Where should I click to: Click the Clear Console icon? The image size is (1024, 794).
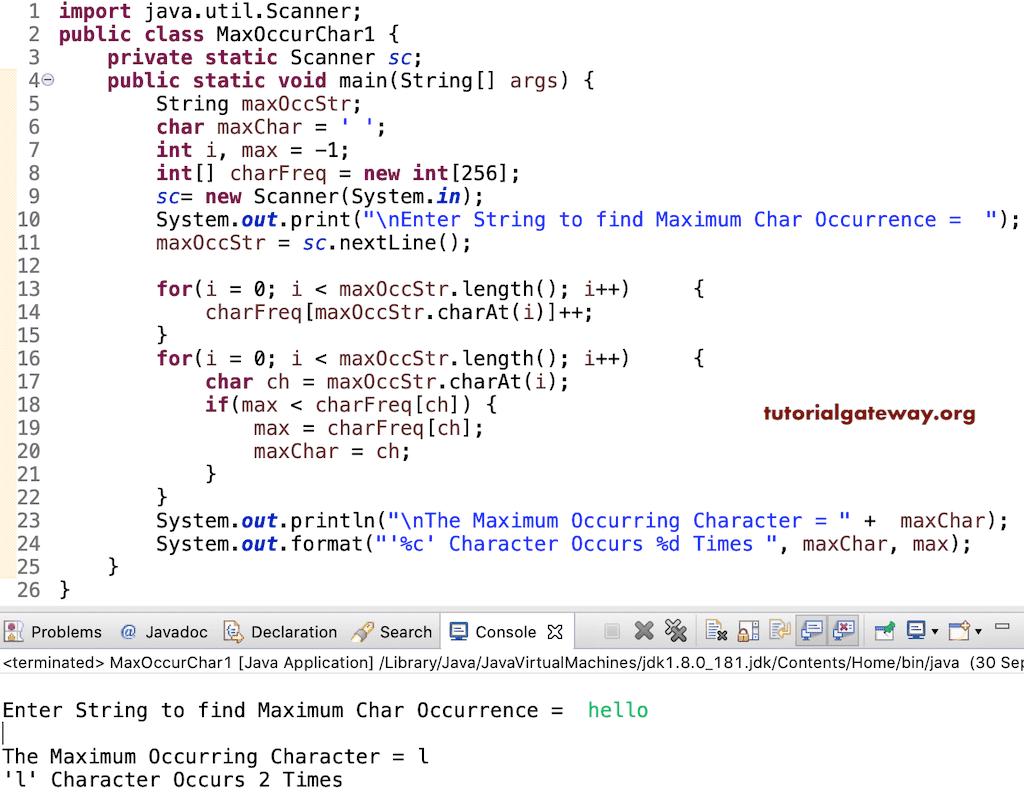pyautogui.click(x=714, y=631)
